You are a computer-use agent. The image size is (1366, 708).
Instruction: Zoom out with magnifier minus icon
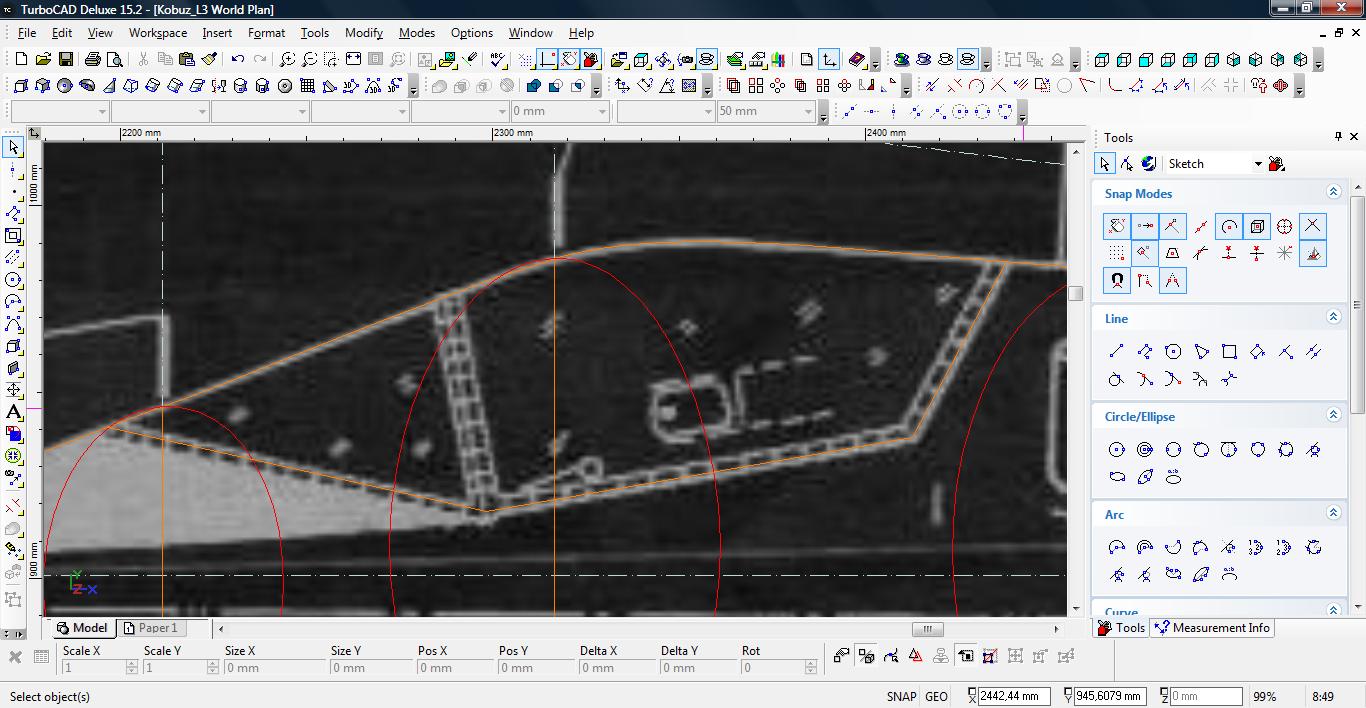coord(309,60)
